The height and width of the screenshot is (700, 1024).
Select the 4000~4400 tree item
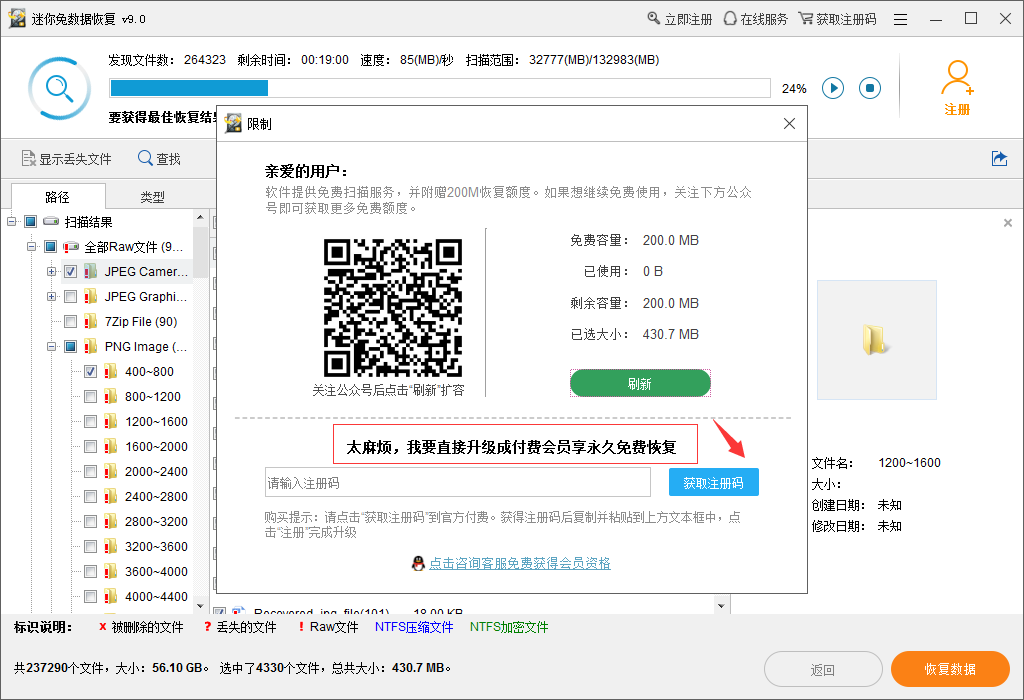[155, 596]
